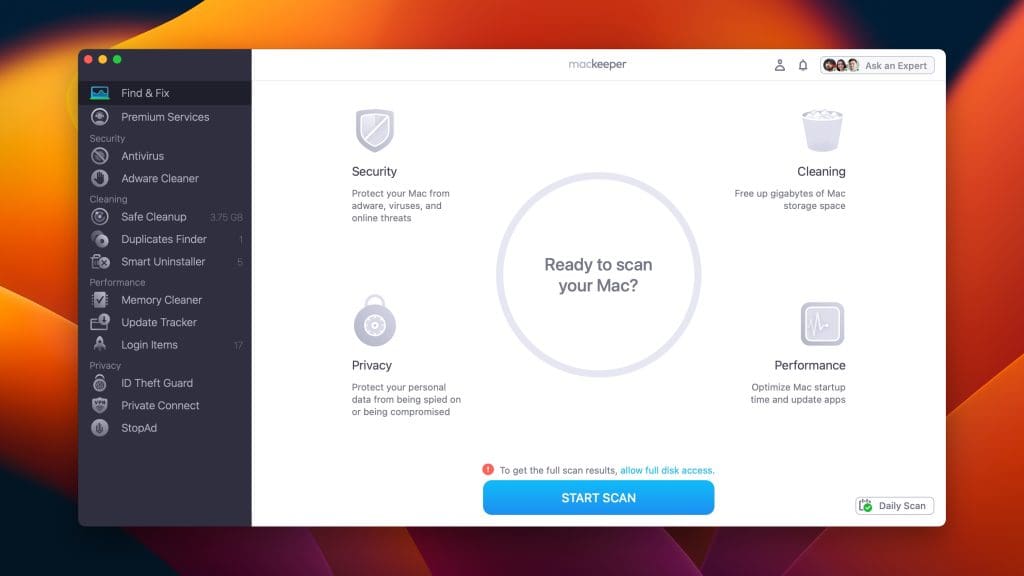The image size is (1024, 576).
Task: Click 'Optimize Mac startup time and update apps'
Action: tap(797, 393)
